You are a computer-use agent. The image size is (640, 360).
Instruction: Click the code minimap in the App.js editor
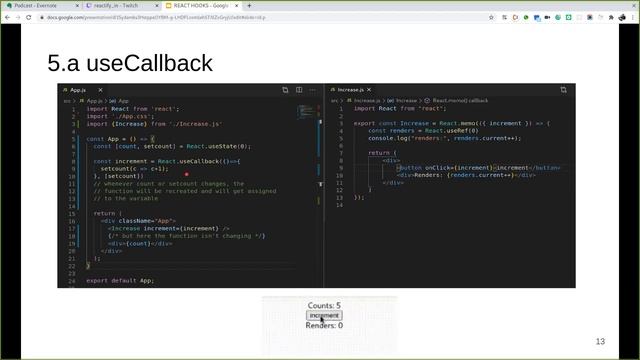[305, 112]
